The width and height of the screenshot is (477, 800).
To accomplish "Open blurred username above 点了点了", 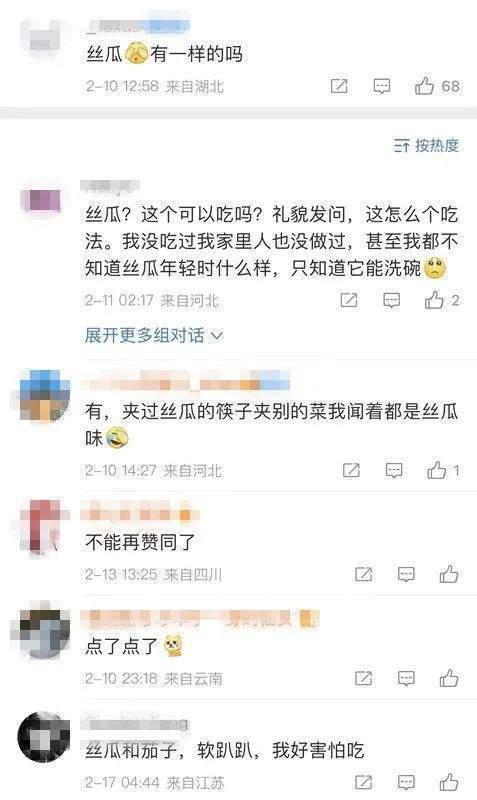I will click(202, 619).
